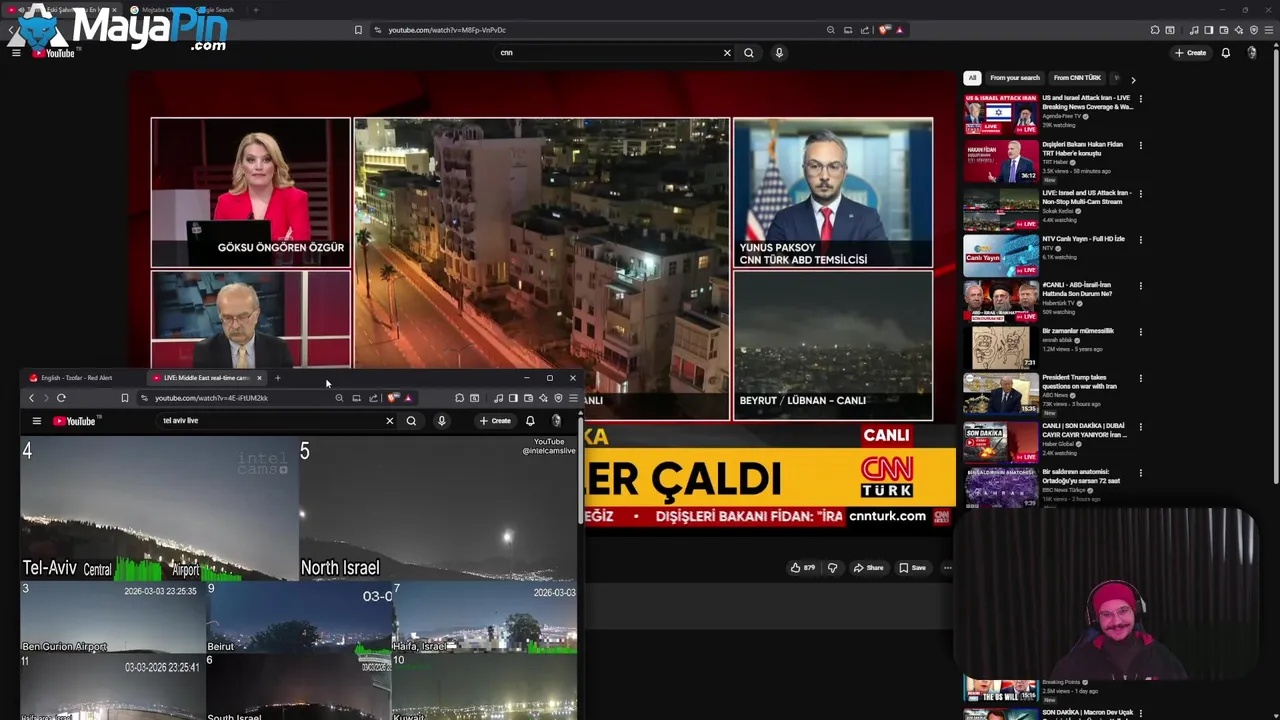Image resolution: width=1280 pixels, height=720 pixels.
Task: Click Create button in back window
Action: point(1191,53)
